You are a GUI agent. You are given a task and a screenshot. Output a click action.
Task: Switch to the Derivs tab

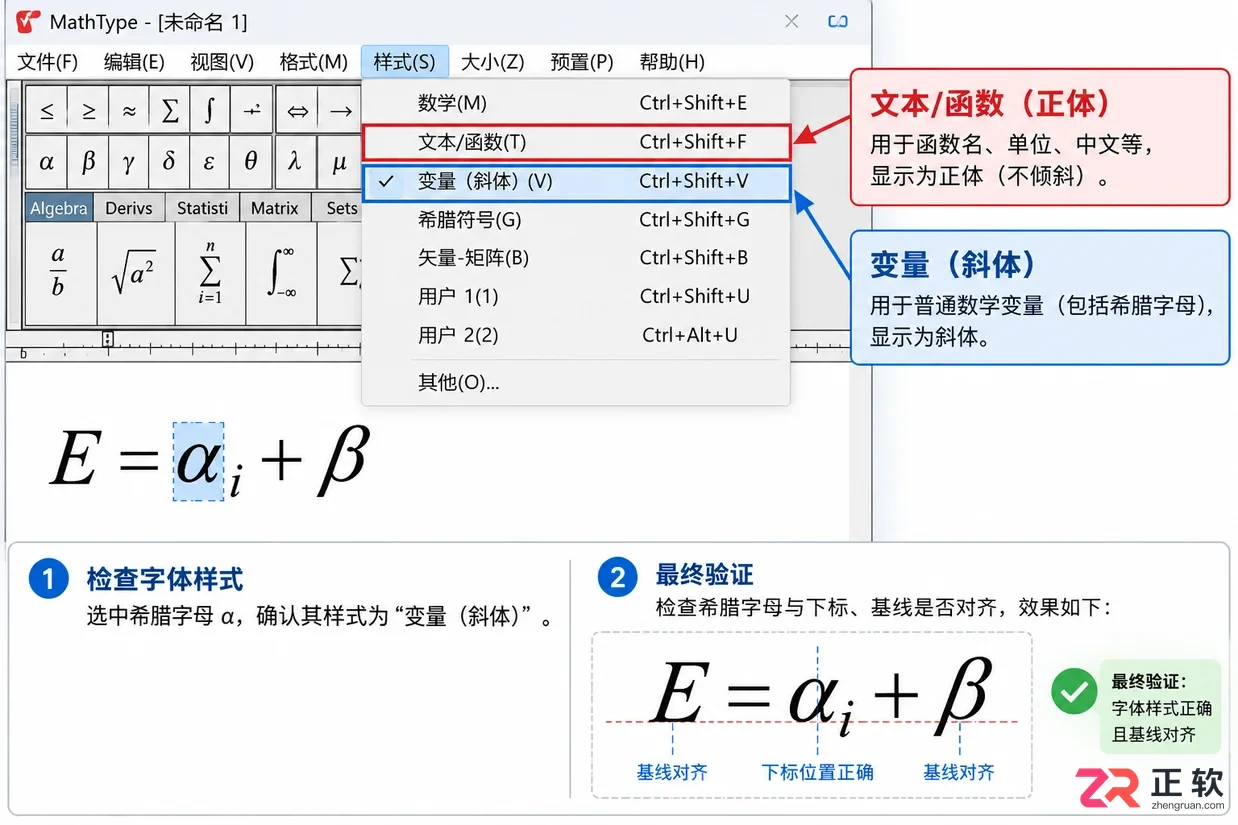(x=129, y=208)
